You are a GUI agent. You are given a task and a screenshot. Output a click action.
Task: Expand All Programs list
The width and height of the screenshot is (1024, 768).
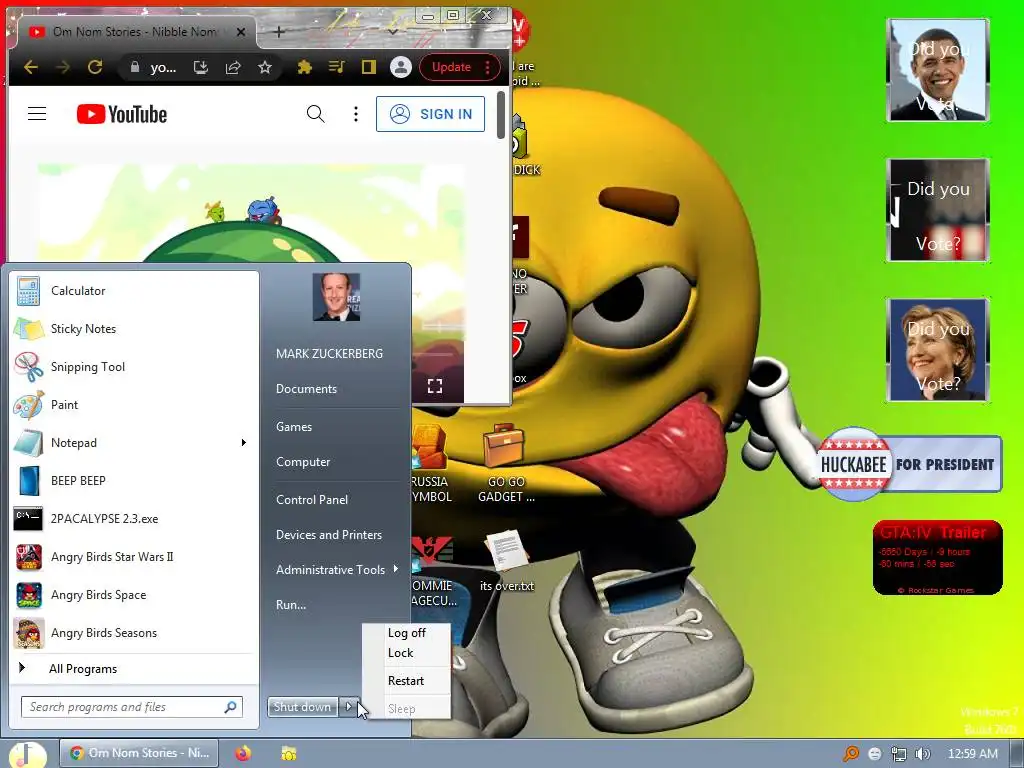click(x=134, y=669)
